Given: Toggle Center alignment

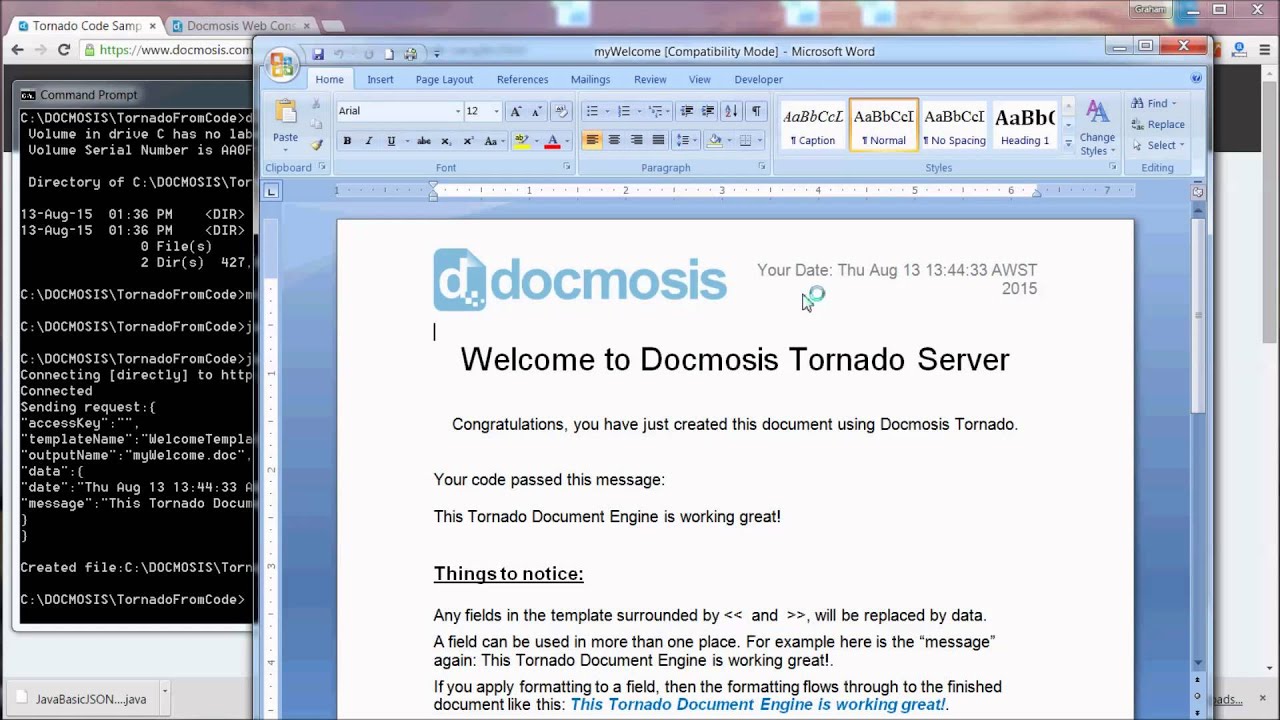Looking at the screenshot, I should click(x=614, y=141).
